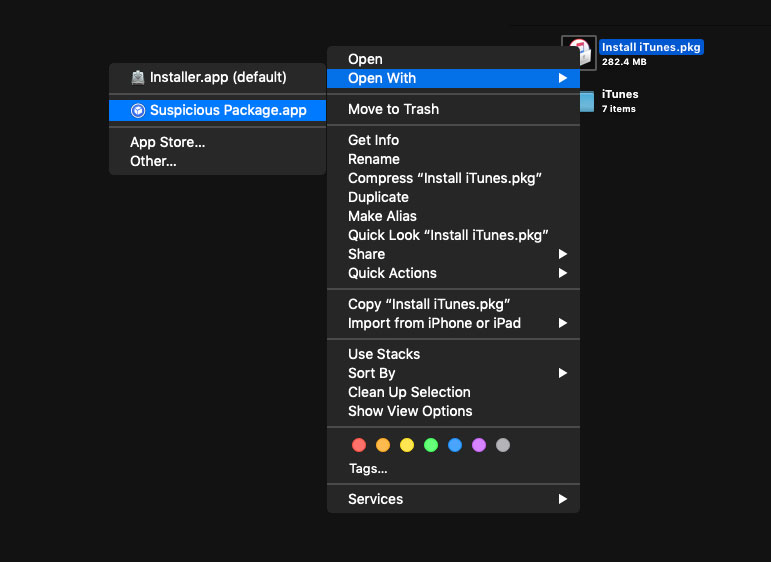
Task: Select Duplicate
Action: (453, 197)
